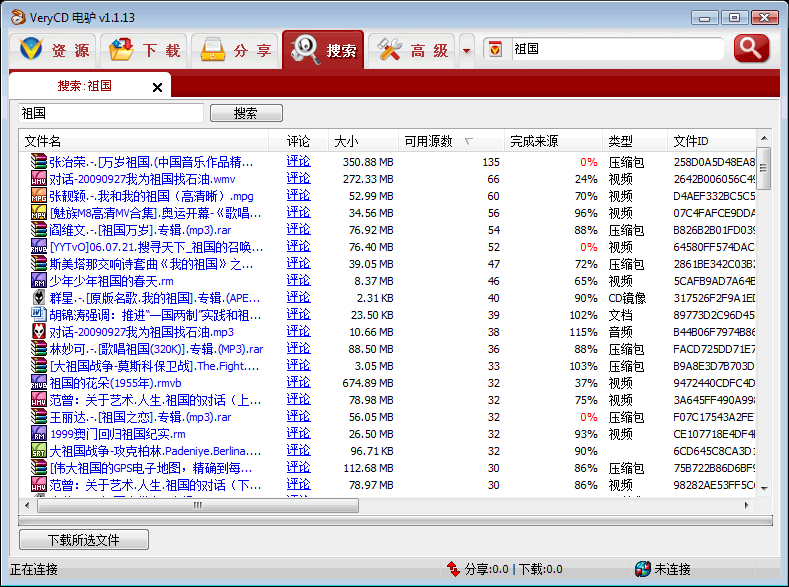Click the RM icon of 1999澳门回归祖国纪实 row
Screen dimensions: 789x587
(39, 434)
